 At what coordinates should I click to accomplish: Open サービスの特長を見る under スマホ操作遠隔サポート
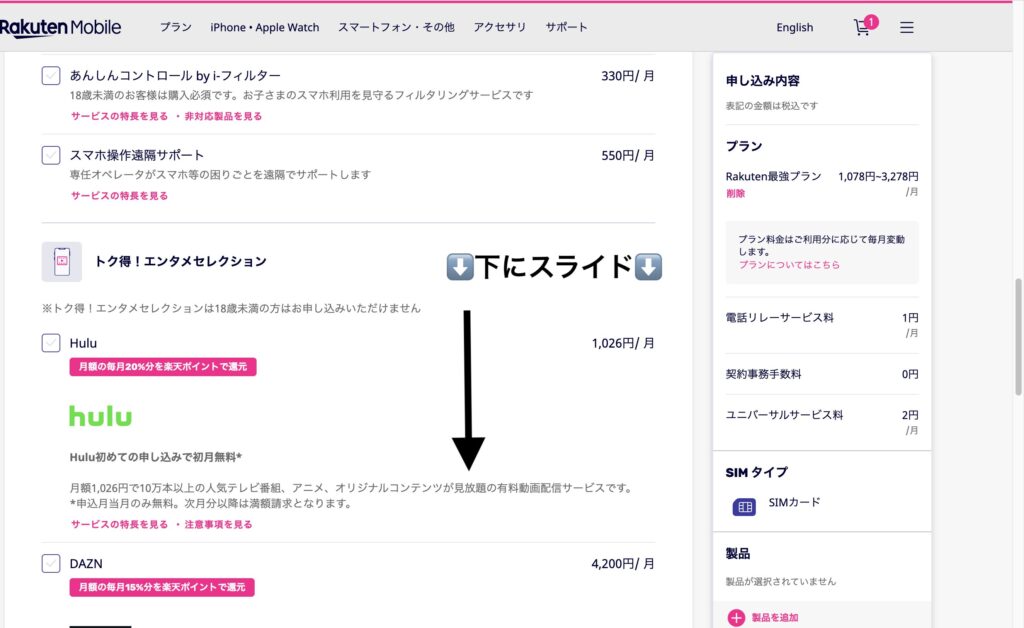[x=120, y=196]
